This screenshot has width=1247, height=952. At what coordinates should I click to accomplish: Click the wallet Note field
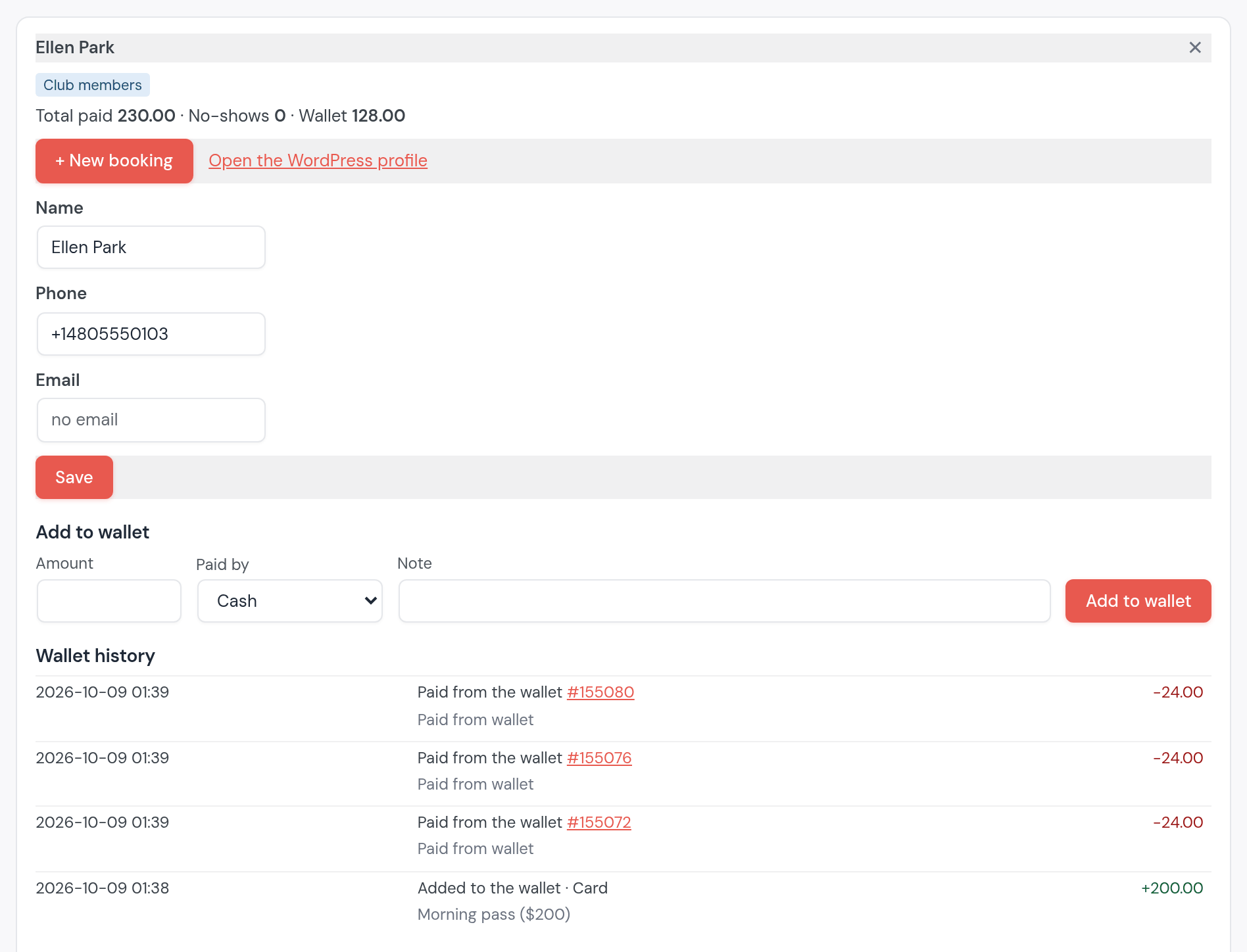(724, 601)
